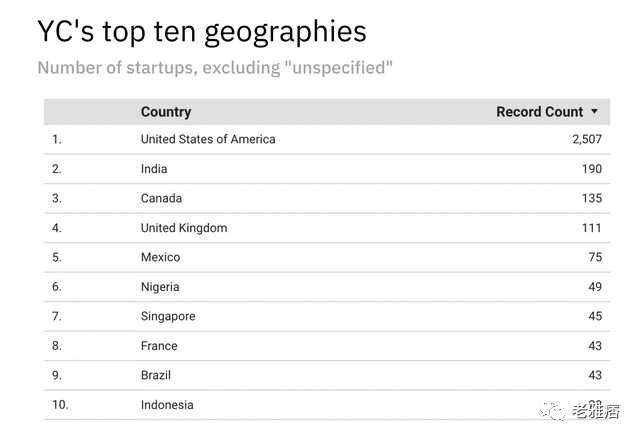640x439 pixels.
Task: Click the Canada country cell
Action: [x=161, y=198]
